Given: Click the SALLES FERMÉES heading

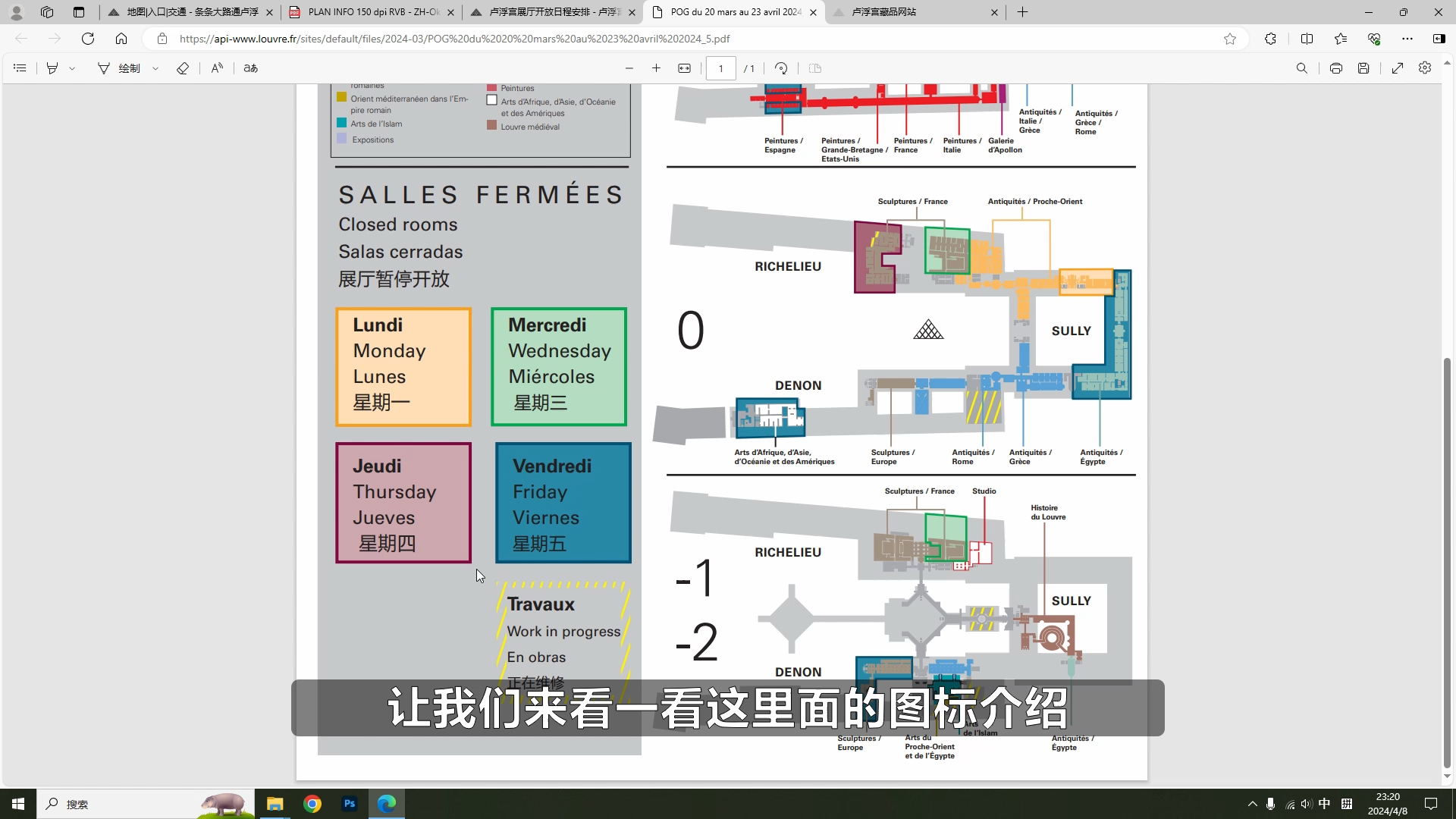Looking at the screenshot, I should pyautogui.click(x=481, y=195).
